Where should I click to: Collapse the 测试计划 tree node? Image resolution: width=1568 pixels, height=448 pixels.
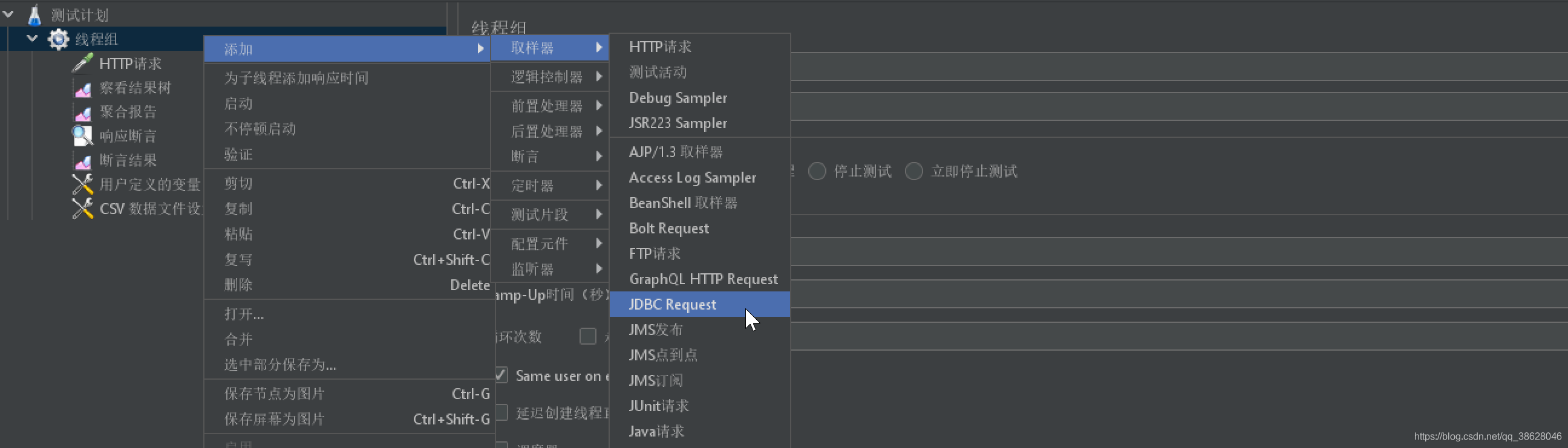point(8,14)
